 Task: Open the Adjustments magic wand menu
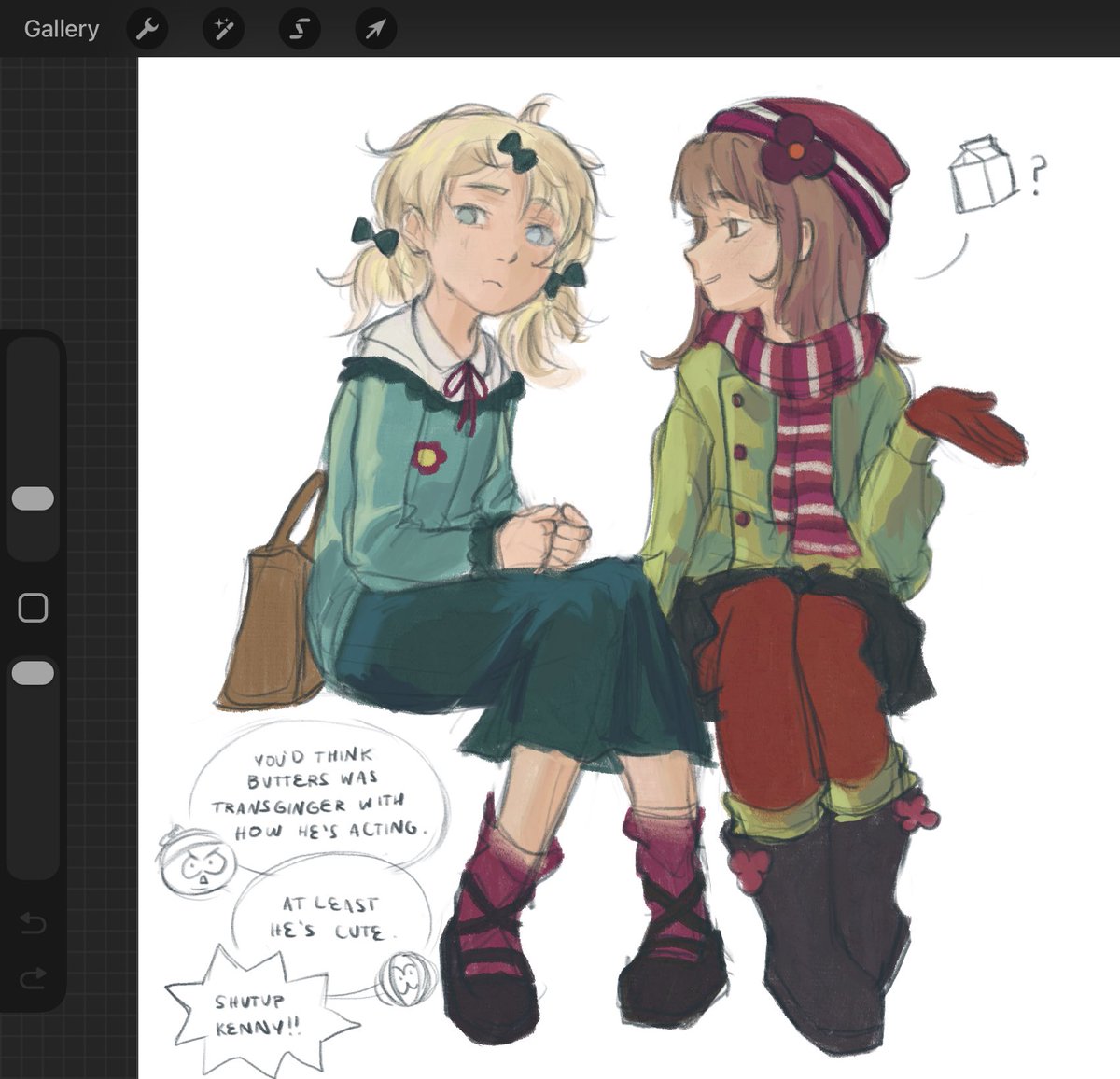point(223,29)
